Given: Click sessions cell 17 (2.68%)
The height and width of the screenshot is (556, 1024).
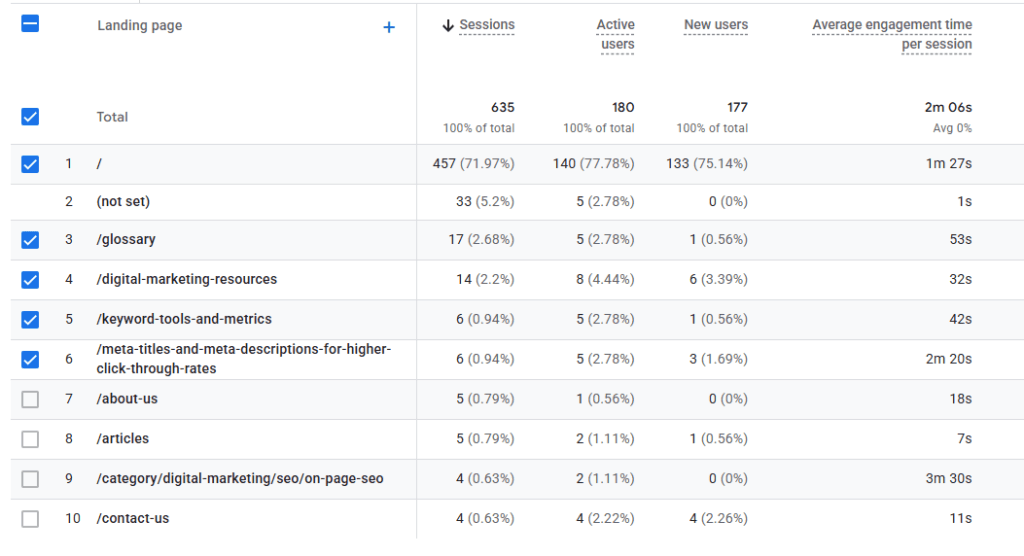Looking at the screenshot, I should tap(481, 239).
